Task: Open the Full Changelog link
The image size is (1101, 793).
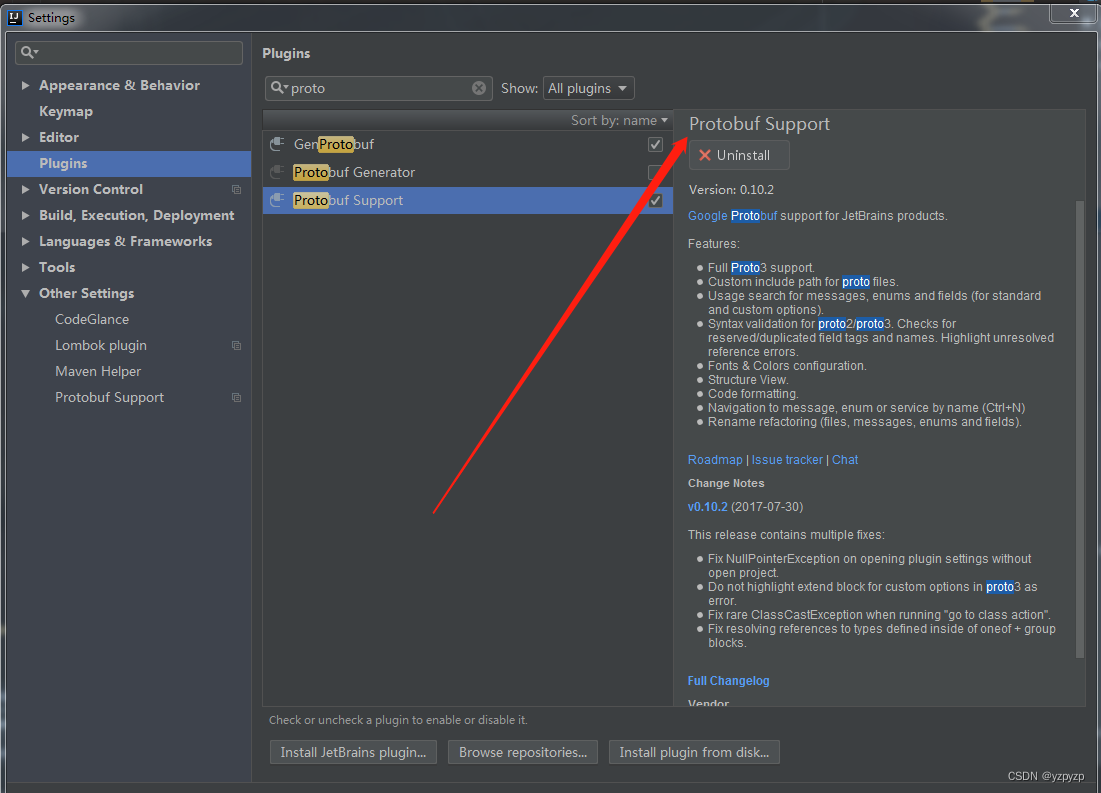Action: click(x=728, y=681)
